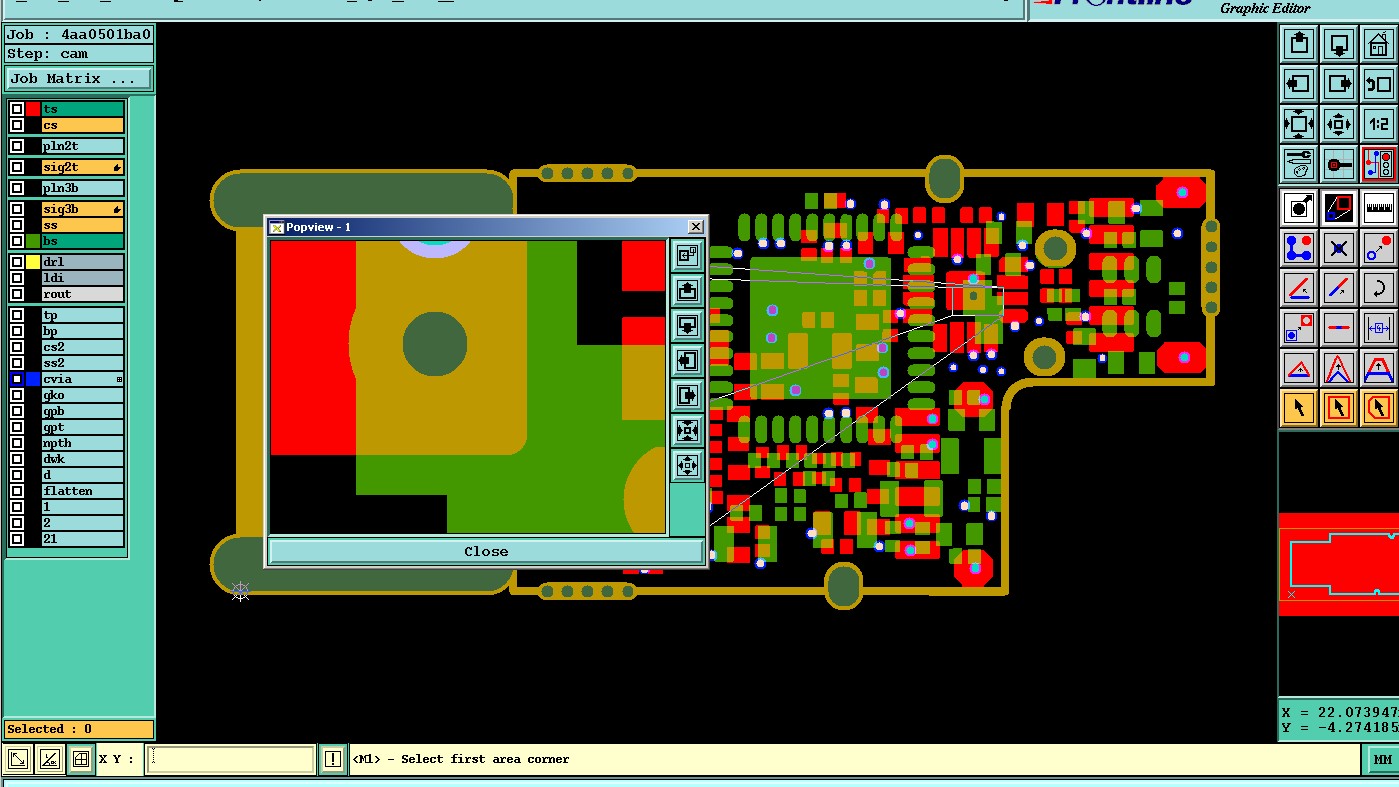Select the rectangle area selection arrow tool
1399x787 pixels.
tap(1339, 408)
